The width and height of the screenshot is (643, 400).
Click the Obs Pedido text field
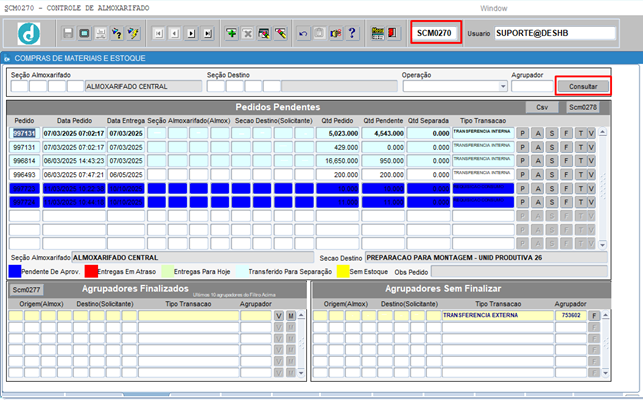point(519,272)
